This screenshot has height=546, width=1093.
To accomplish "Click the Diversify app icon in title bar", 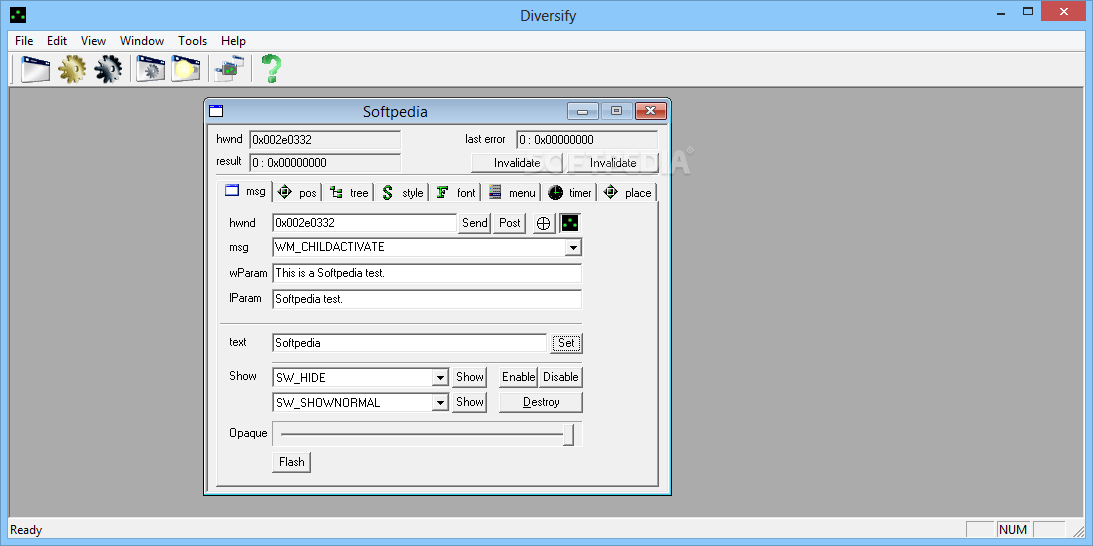I will tap(18, 14).
